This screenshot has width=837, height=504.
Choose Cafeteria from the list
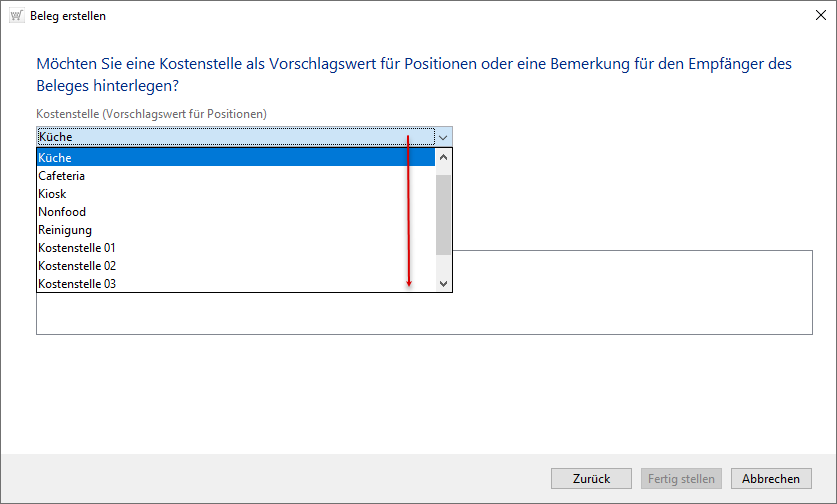pos(235,176)
